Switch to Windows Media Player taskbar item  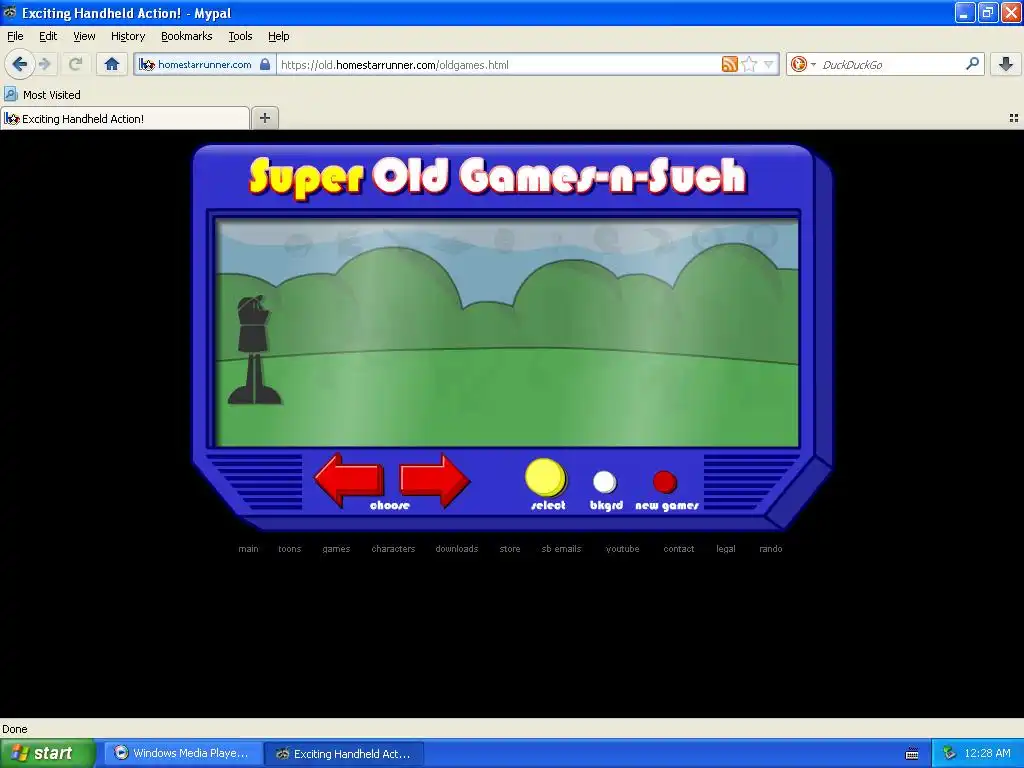[183, 753]
